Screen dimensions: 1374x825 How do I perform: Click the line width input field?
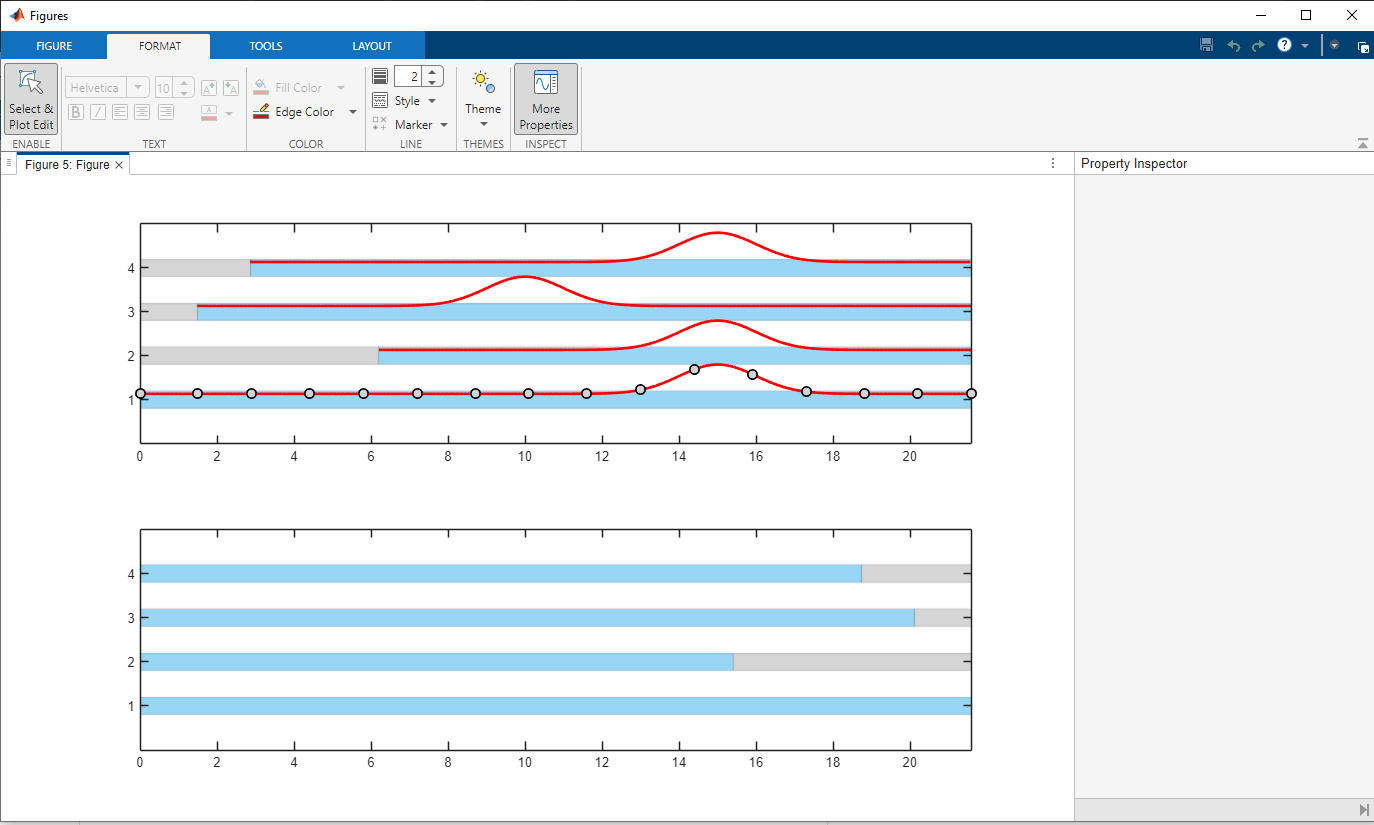tap(408, 76)
